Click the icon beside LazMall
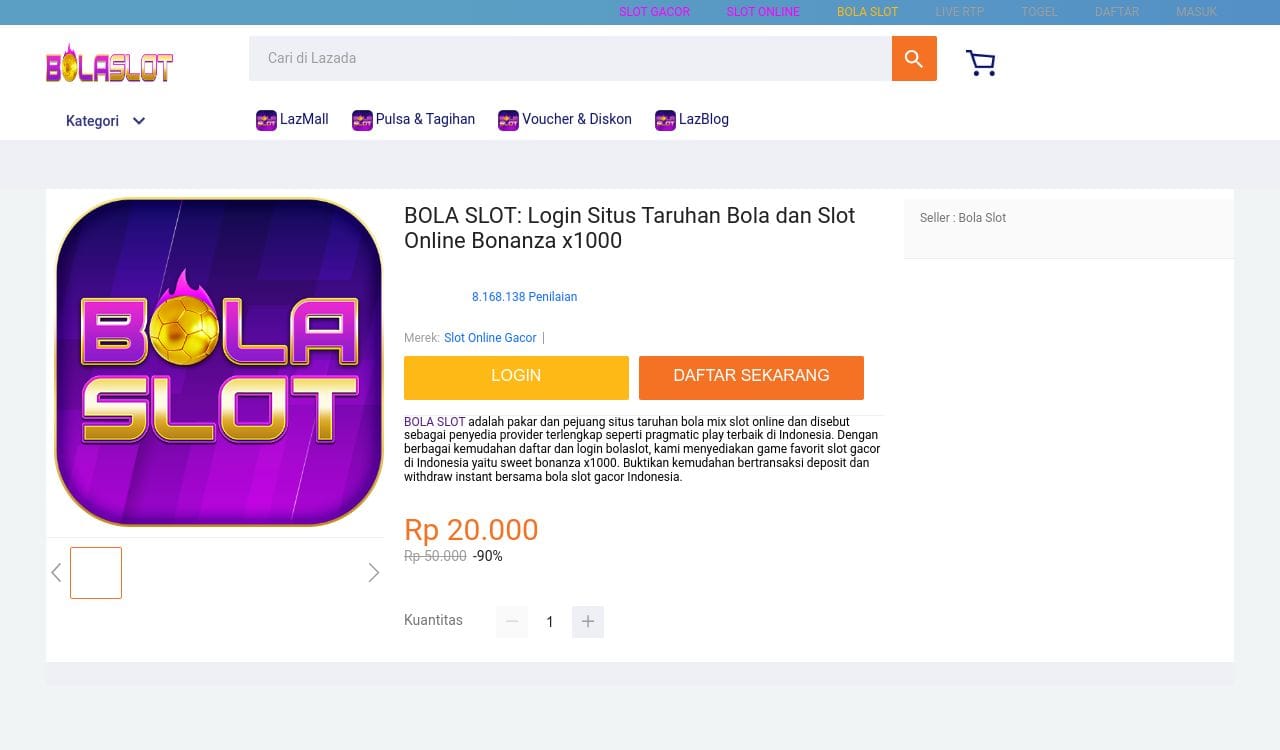This screenshot has width=1280, height=750. coord(266,120)
